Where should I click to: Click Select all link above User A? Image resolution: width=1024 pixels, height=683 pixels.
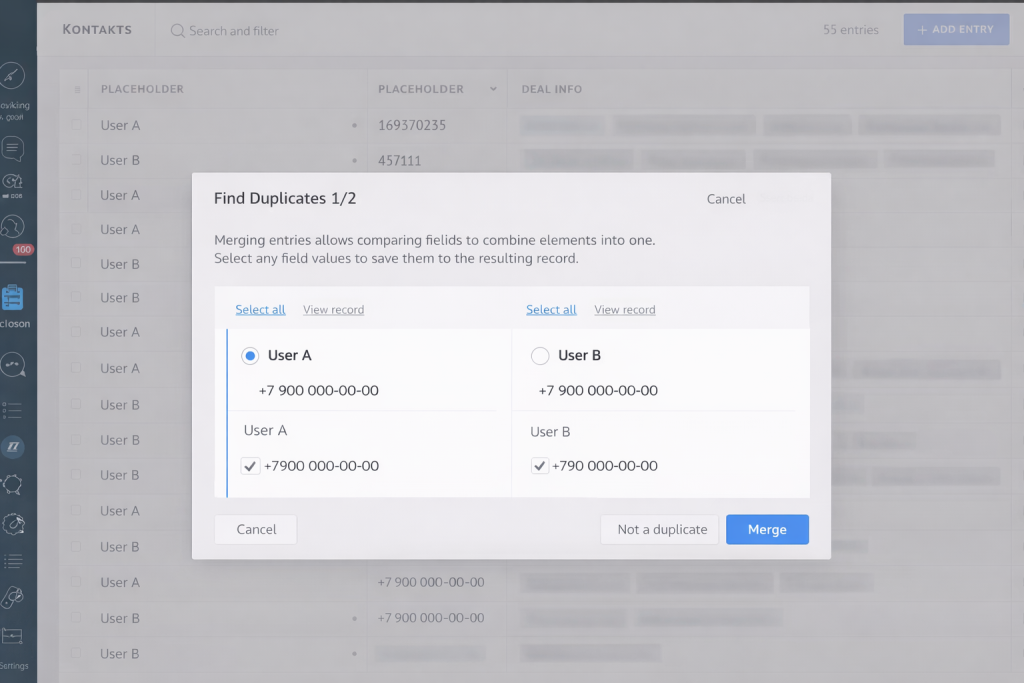point(260,310)
